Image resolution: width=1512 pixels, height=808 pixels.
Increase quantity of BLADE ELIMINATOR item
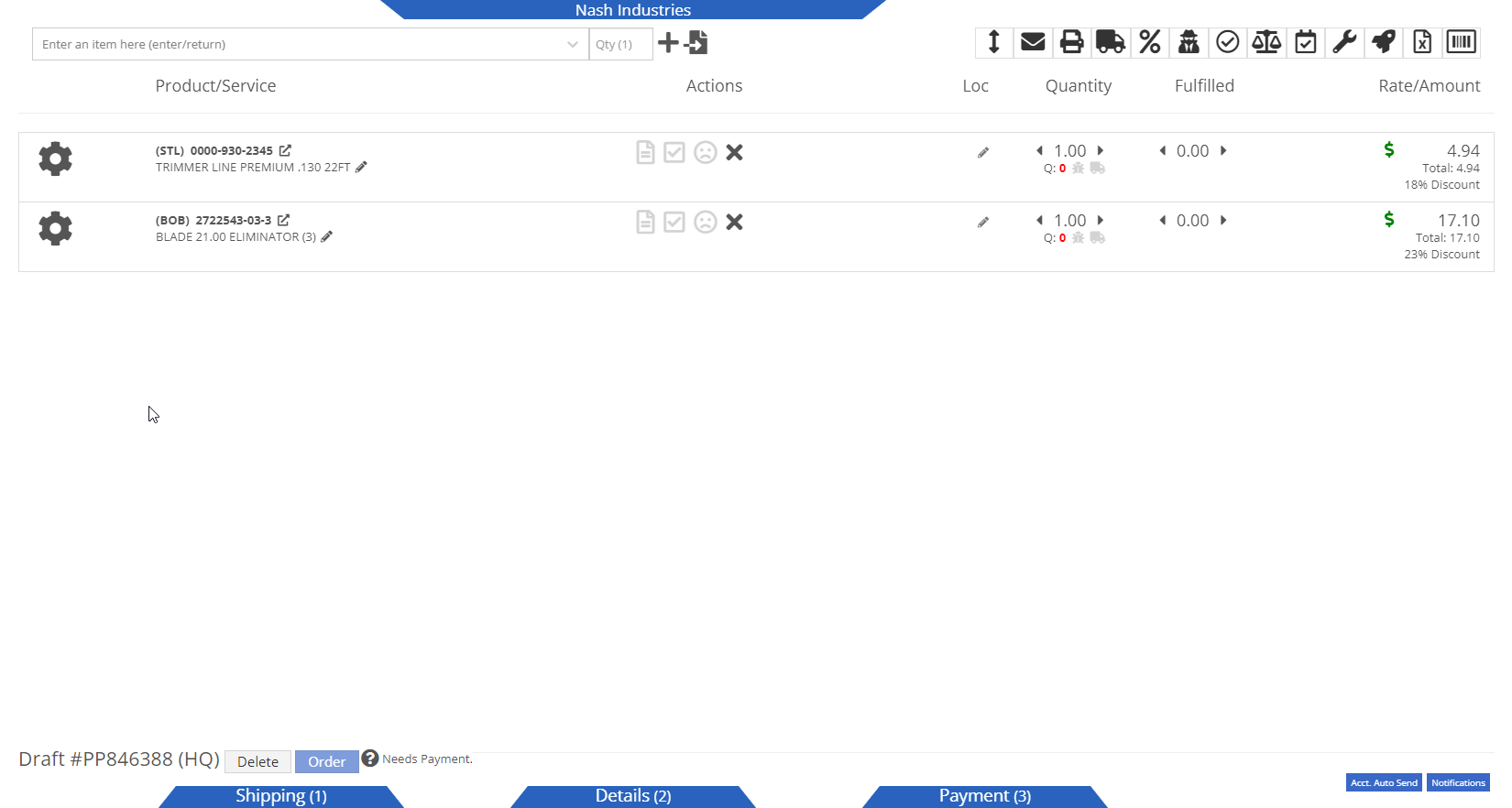click(1101, 220)
